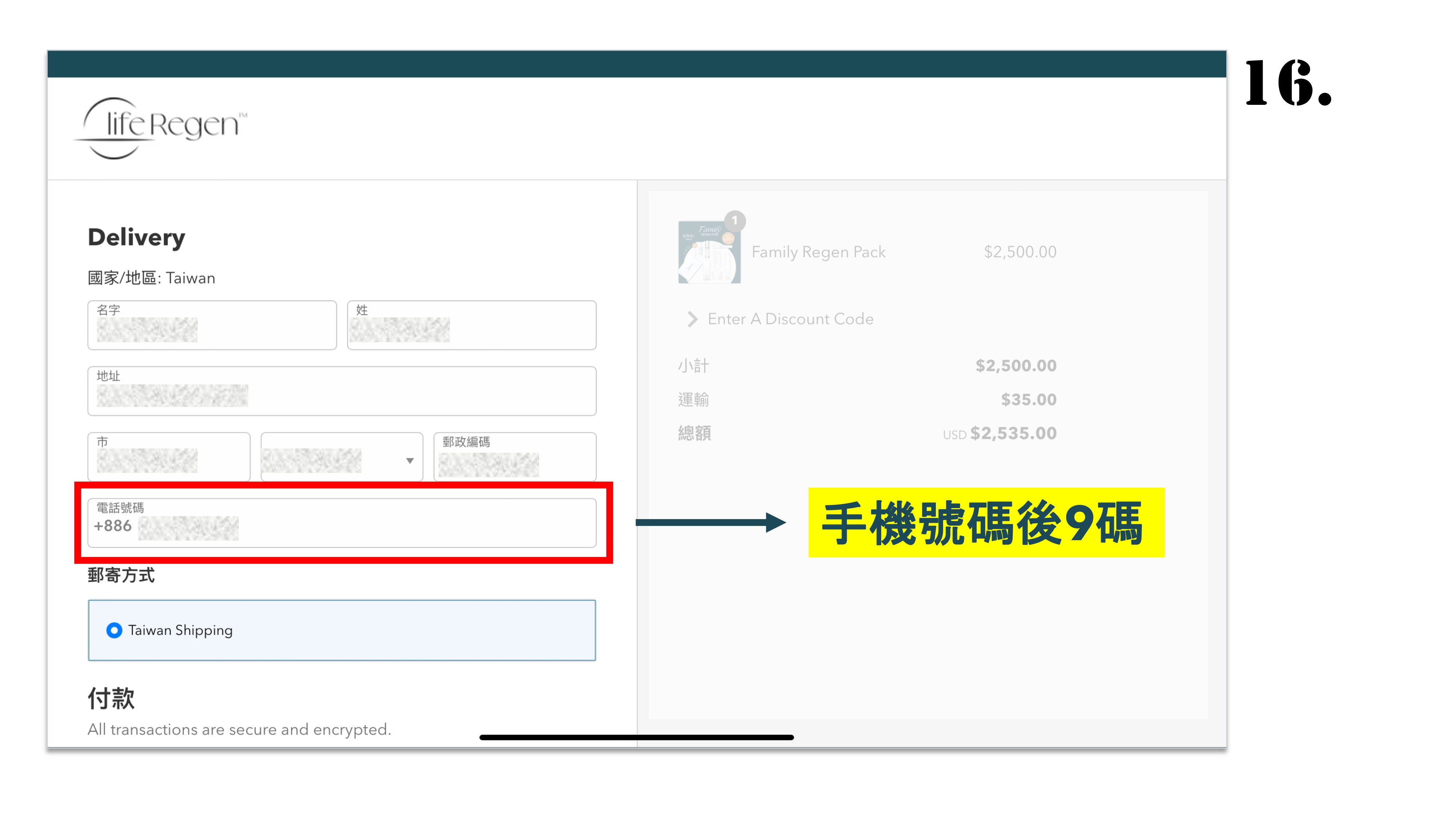Screen dimensions: 1456x819
Task: Click the 名字 first name field
Action: (x=212, y=325)
